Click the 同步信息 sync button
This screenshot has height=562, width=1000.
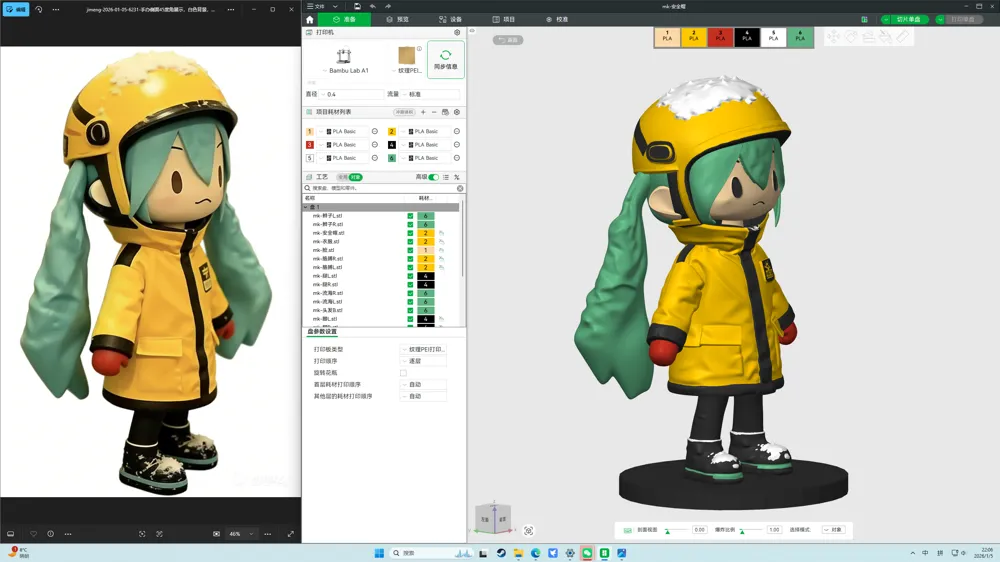pos(446,59)
